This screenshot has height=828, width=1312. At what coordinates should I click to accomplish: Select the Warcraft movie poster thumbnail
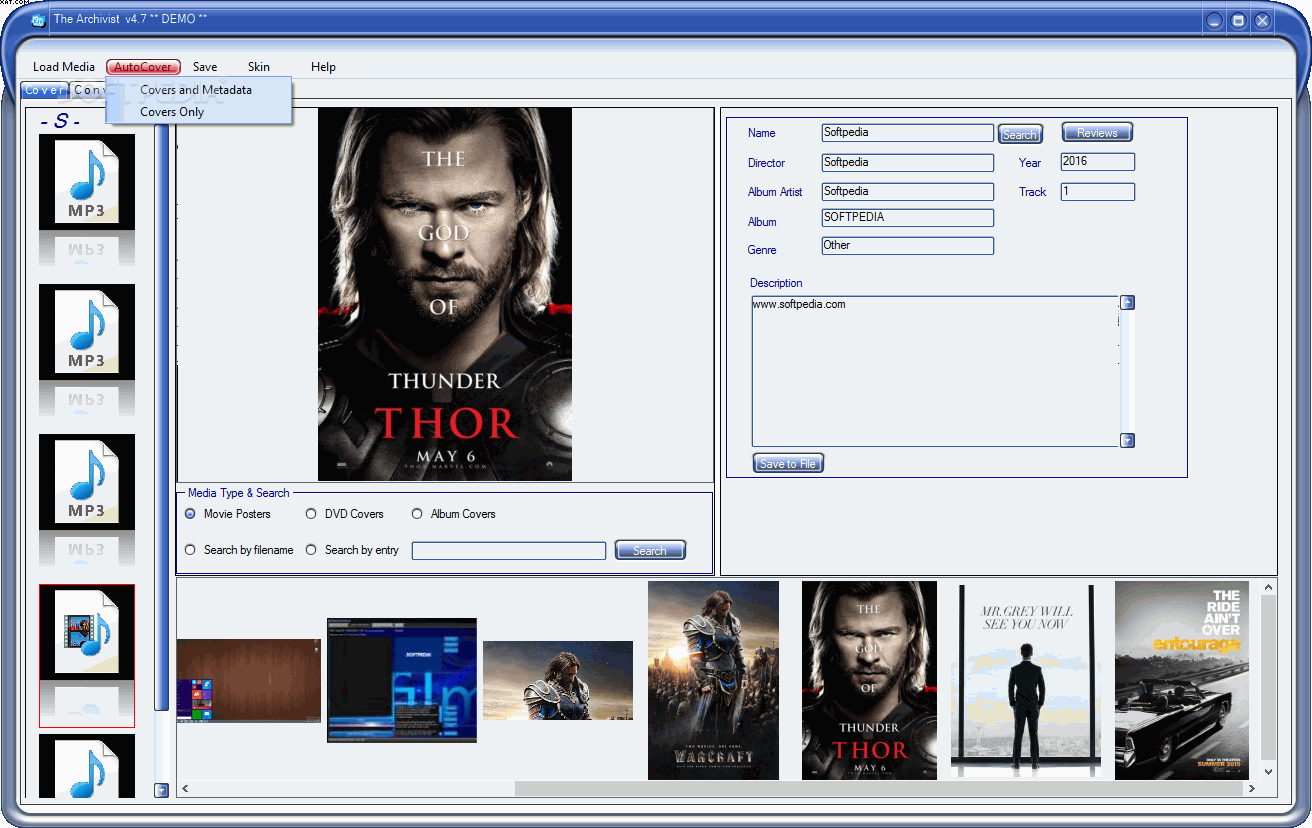click(x=713, y=680)
